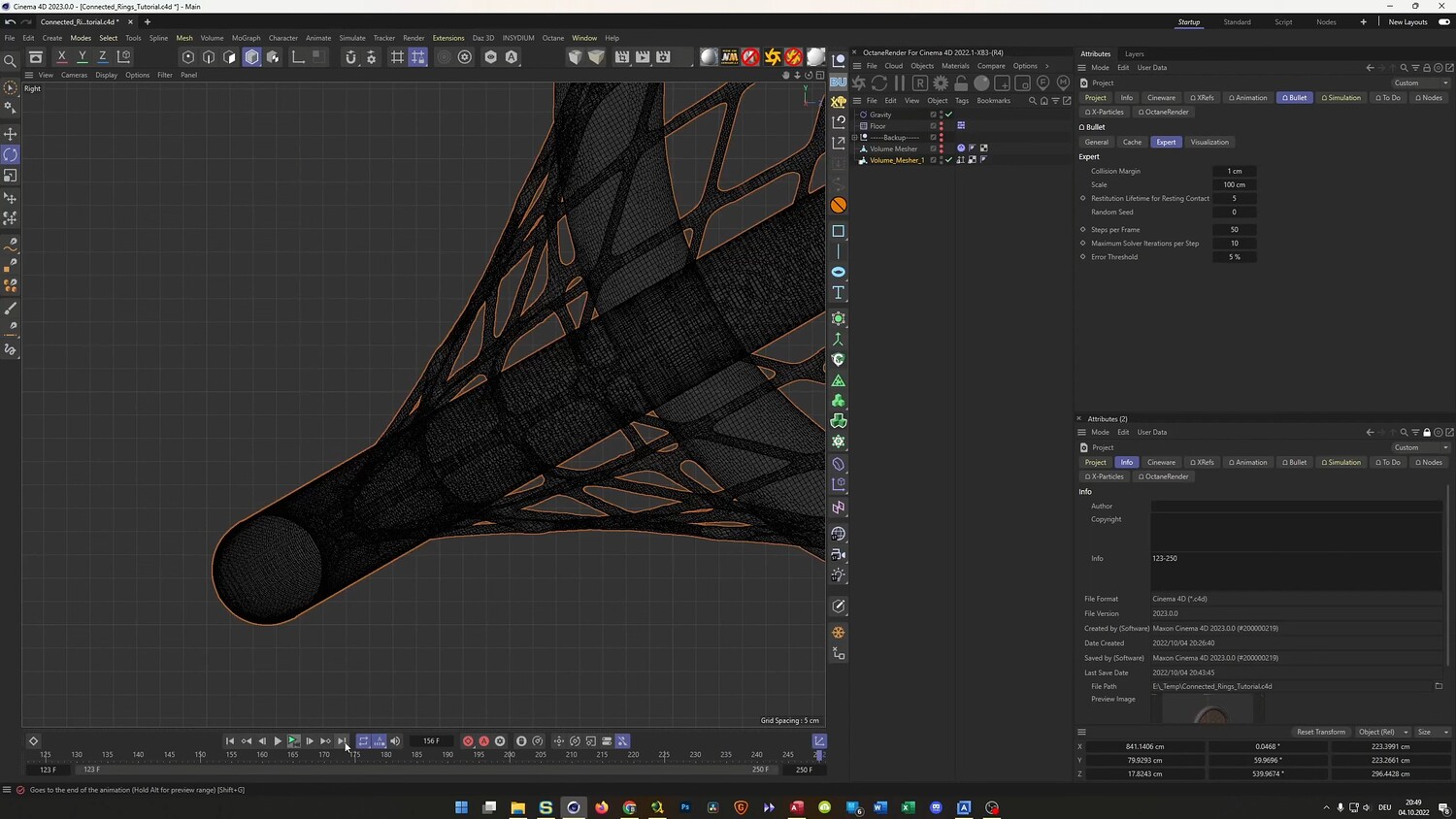Expand the Backup group in Object Manager
Screen dimensions: 1456x819
coord(855,138)
